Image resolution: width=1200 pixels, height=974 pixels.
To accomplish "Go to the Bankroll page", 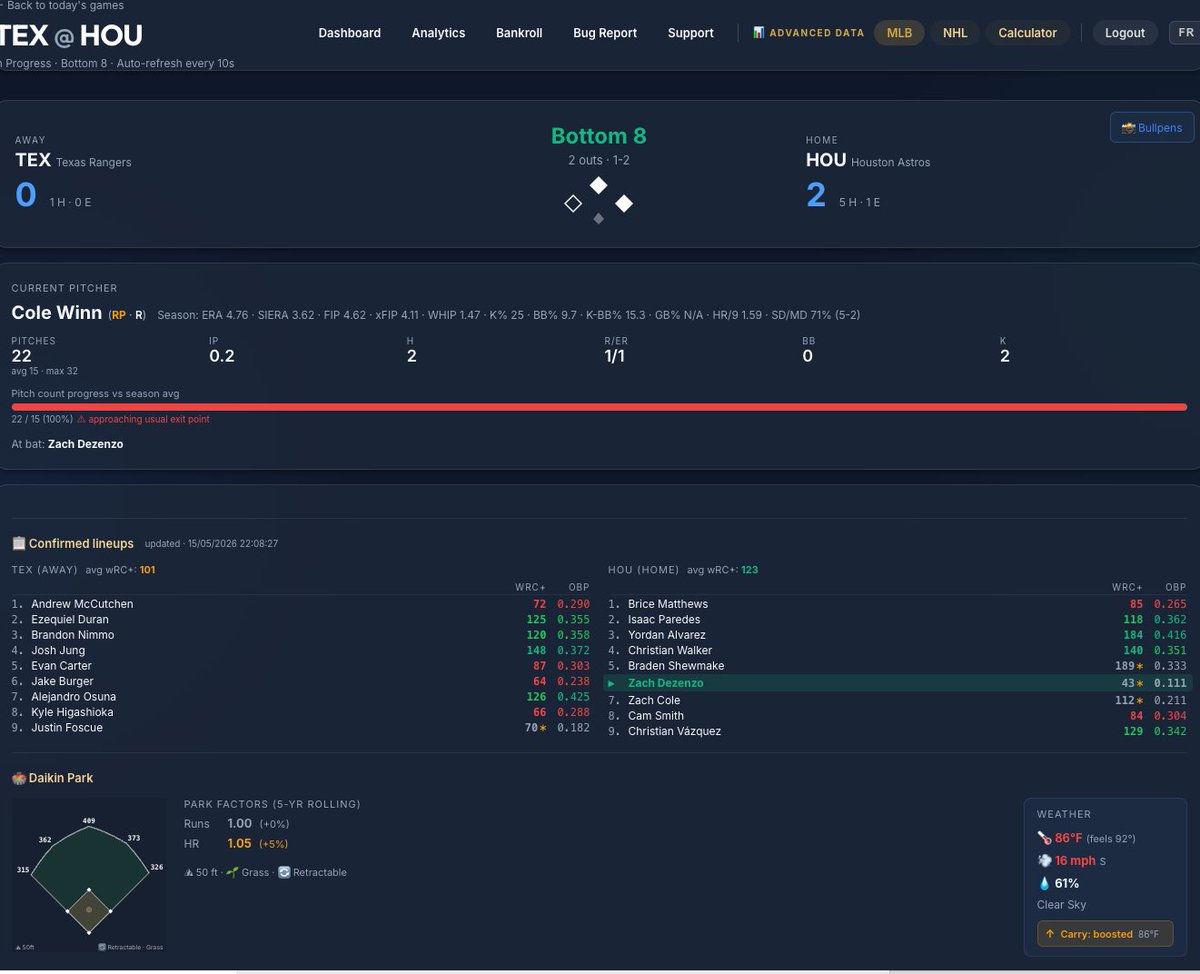I will tap(519, 33).
